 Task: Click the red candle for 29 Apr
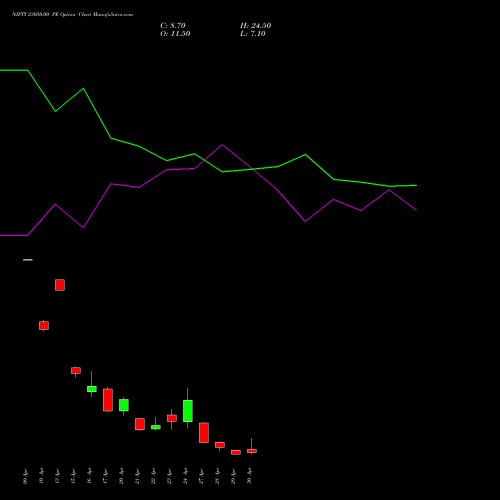[236, 452]
